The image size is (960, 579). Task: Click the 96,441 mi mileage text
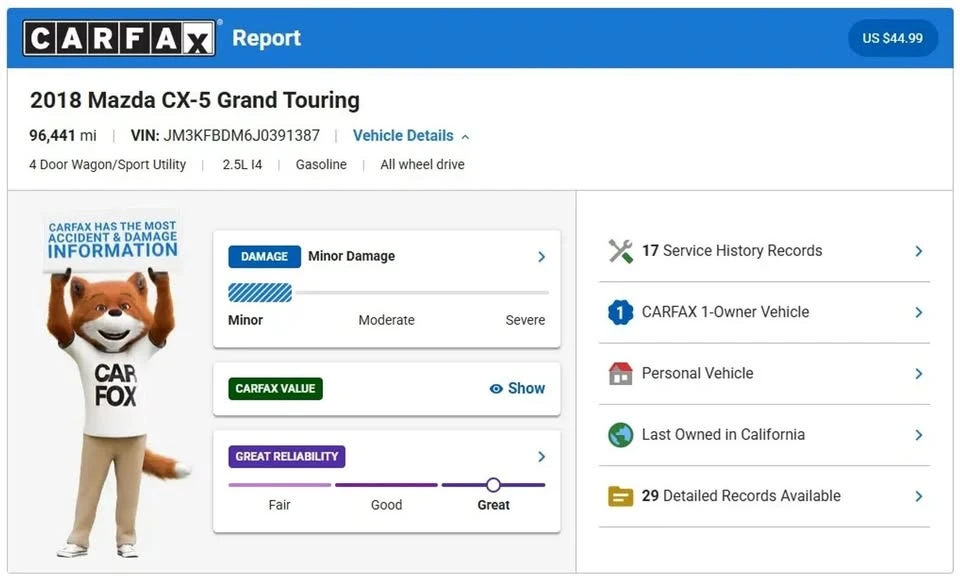[x=63, y=135]
